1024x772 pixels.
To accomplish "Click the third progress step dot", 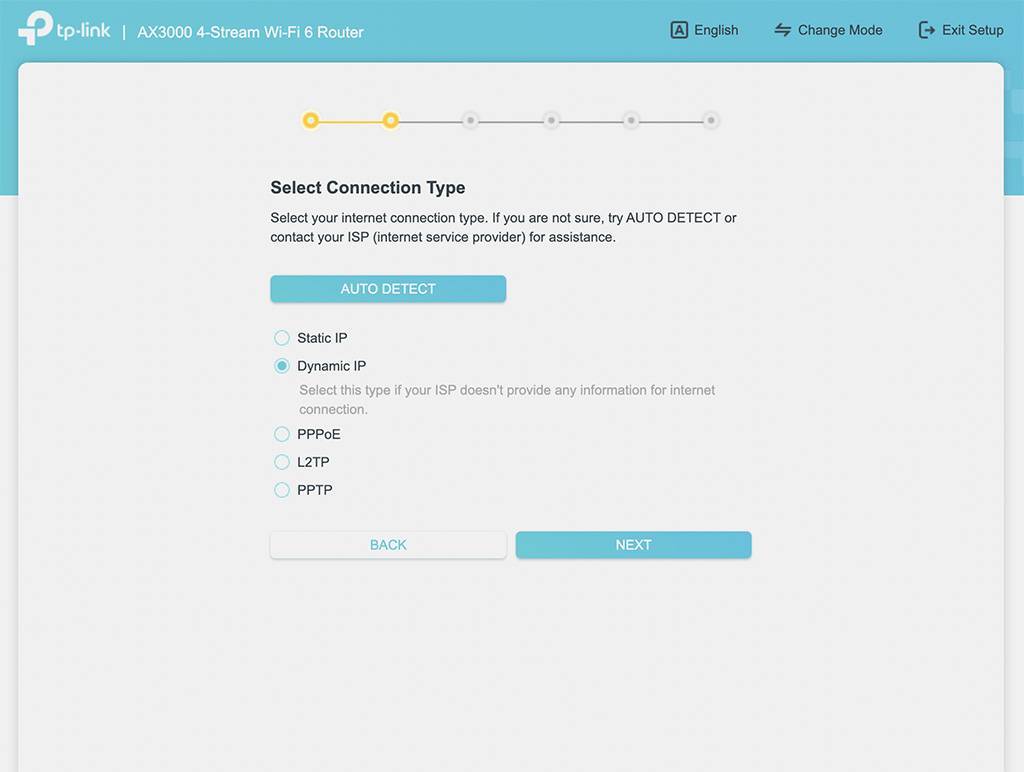I will coord(471,121).
